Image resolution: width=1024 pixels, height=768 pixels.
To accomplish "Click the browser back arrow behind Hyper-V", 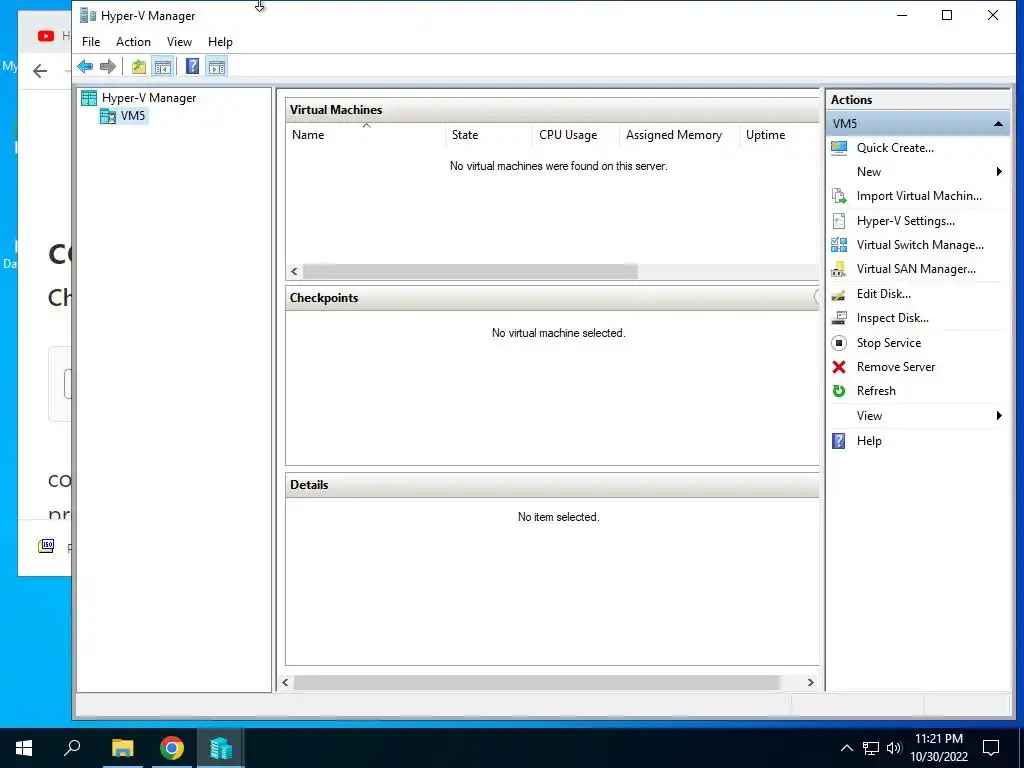I will pos(40,71).
